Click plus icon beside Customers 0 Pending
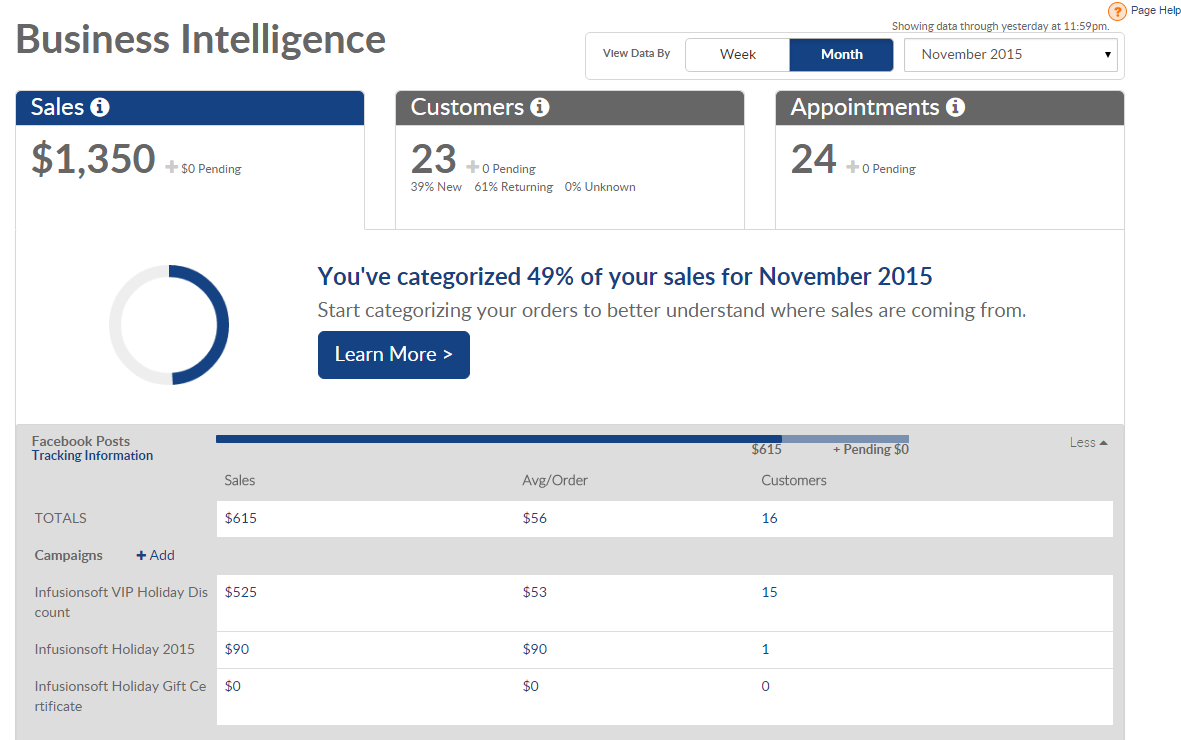Viewport: 1181px width, 740px height. (473, 168)
